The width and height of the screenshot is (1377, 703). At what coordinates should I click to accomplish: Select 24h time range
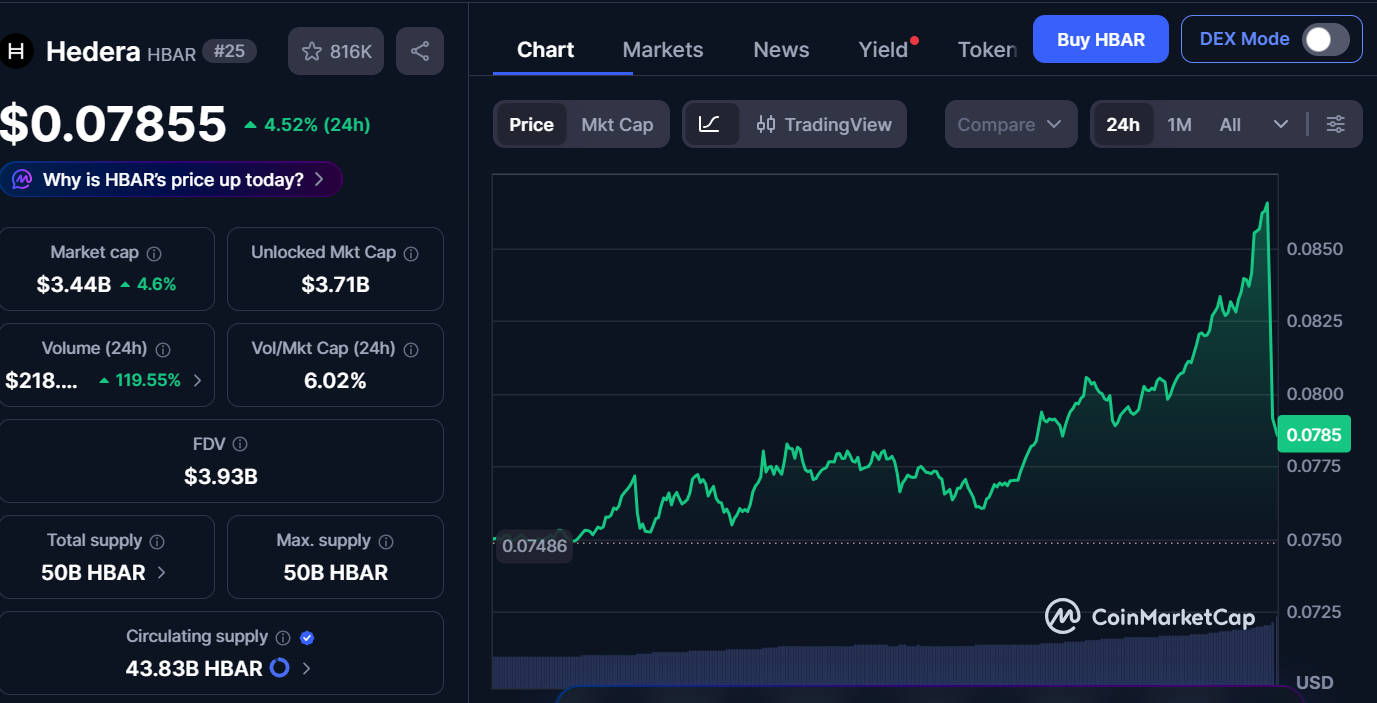click(1123, 124)
